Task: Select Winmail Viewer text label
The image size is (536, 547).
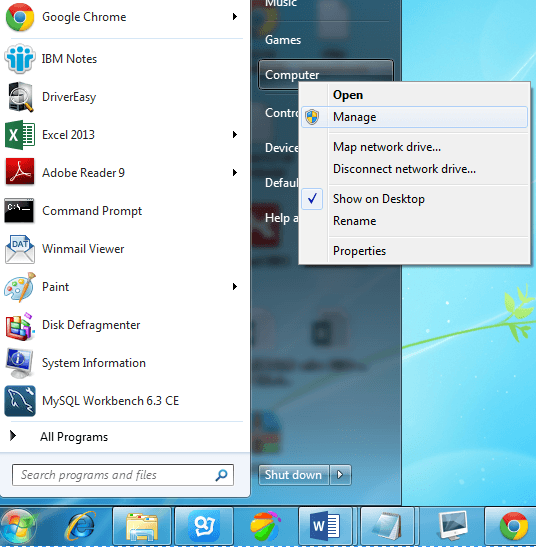Action: [83, 249]
